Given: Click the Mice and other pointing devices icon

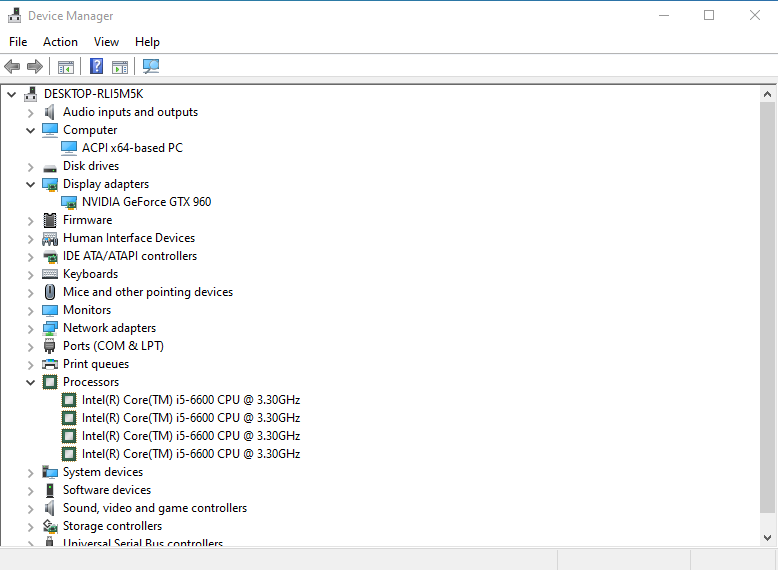Looking at the screenshot, I should point(50,292).
